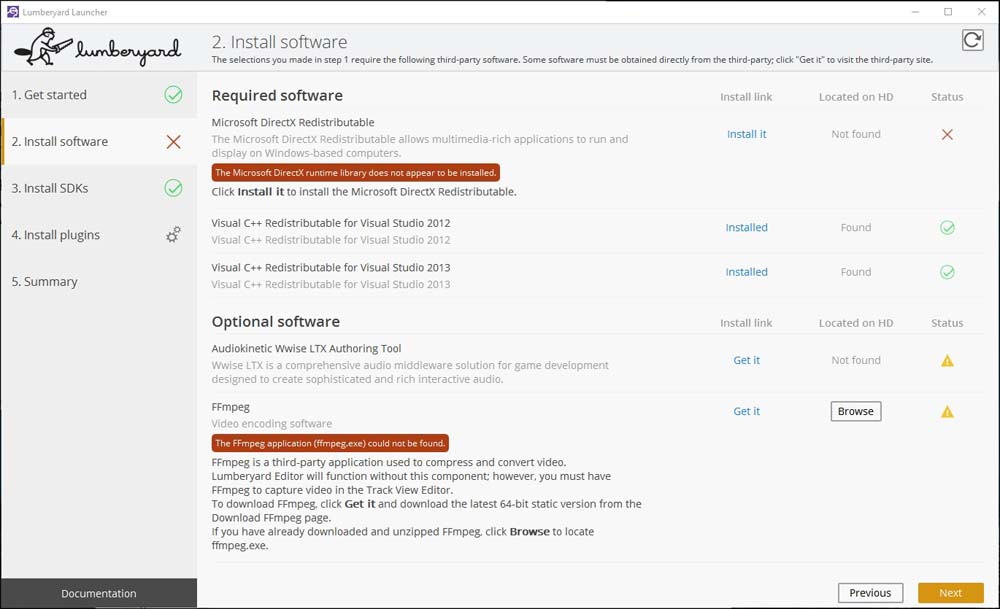
Task: Open the Summary step
Action: coord(45,282)
